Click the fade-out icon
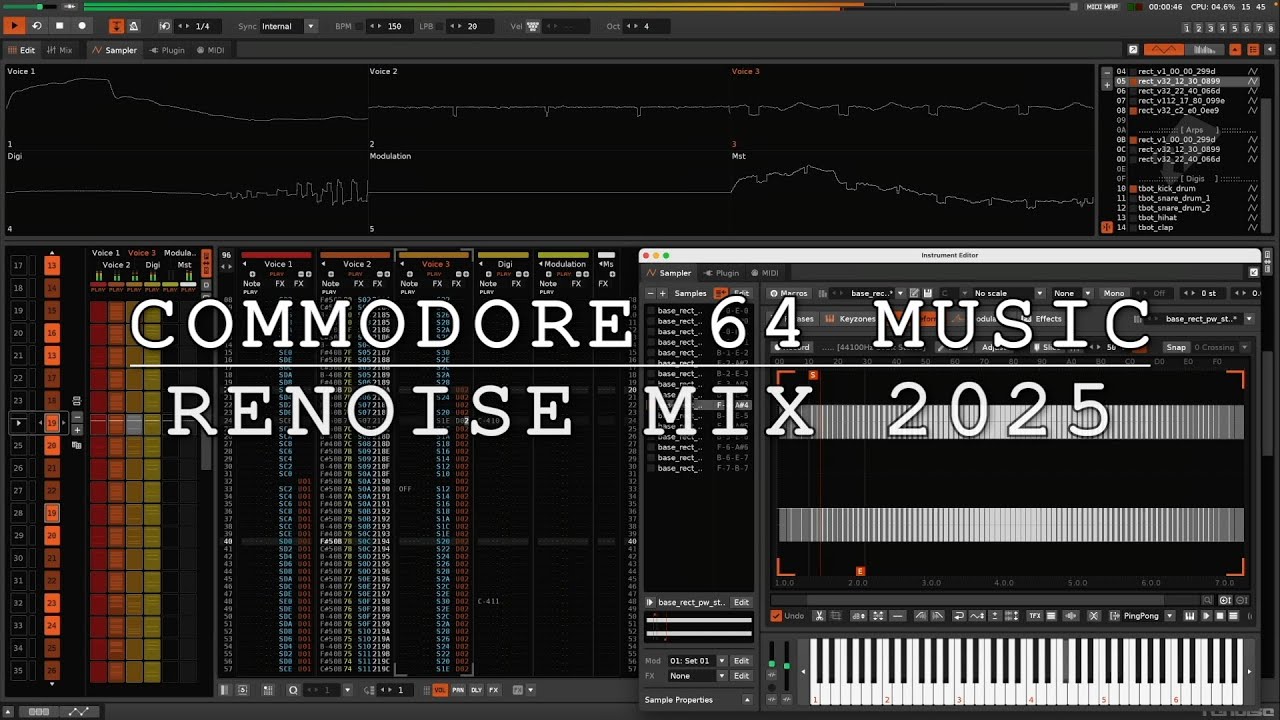The image size is (1280, 720). point(937,616)
